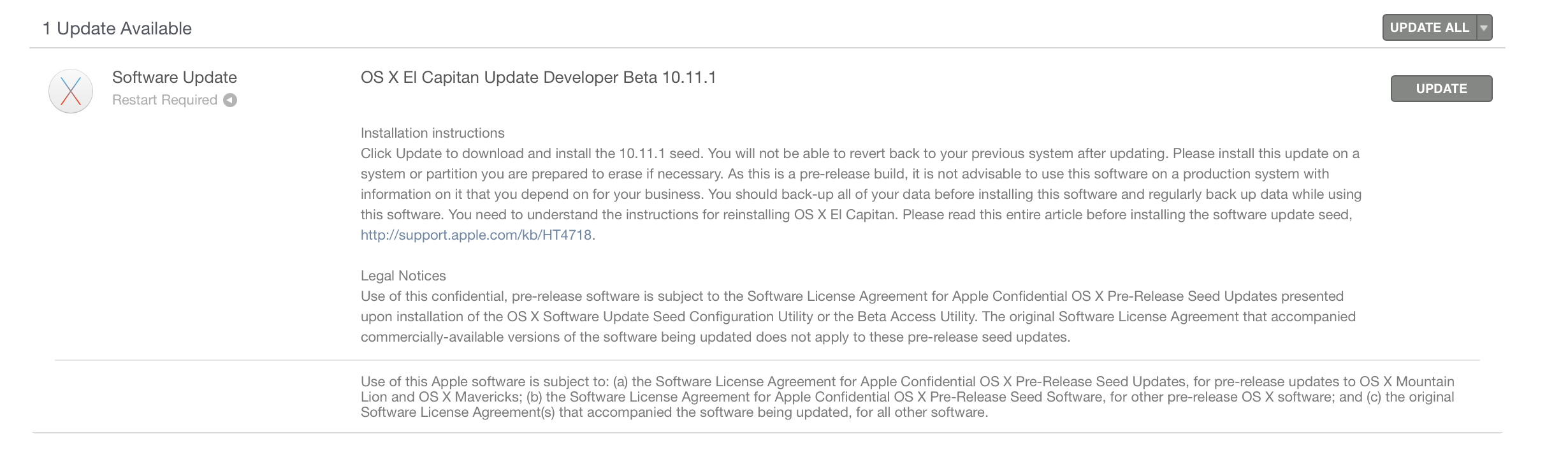Select the Software Update item name
This screenshot has width=1568, height=450.
(174, 77)
